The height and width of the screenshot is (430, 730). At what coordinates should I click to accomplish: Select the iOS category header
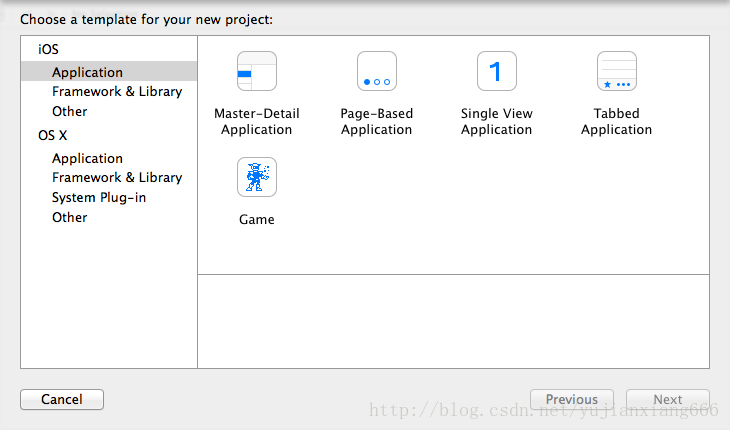[48, 49]
